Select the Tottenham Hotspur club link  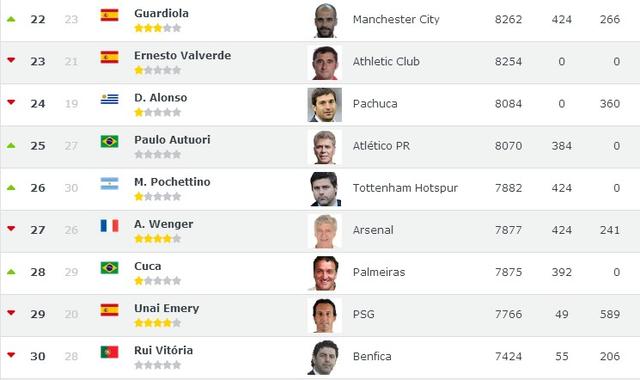405,188
